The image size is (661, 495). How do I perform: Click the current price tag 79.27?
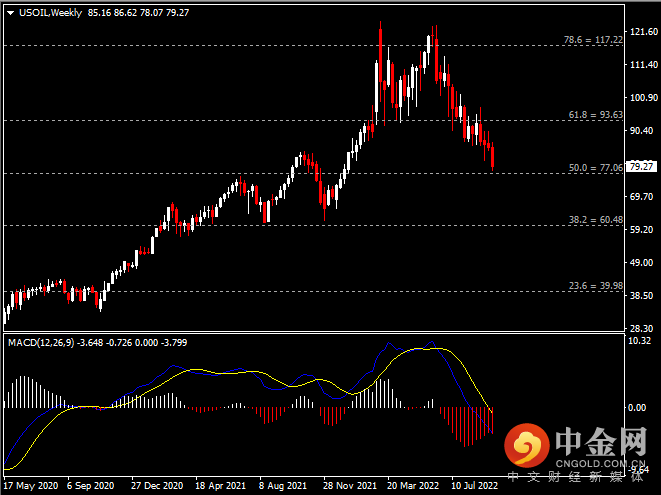(641, 167)
